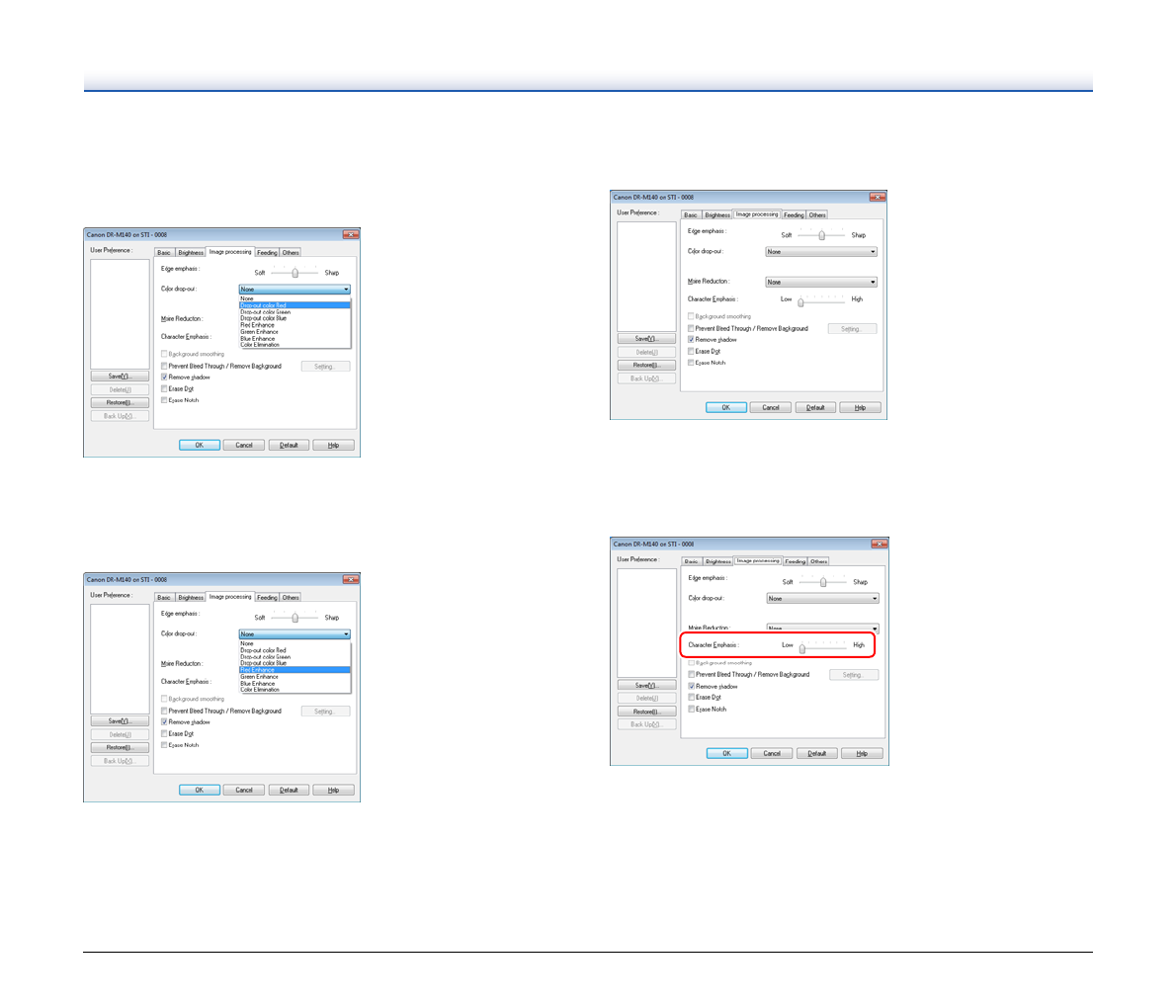Click Help button in the bottom-right dialog
The height and width of the screenshot is (1008, 1176).
coord(861,753)
